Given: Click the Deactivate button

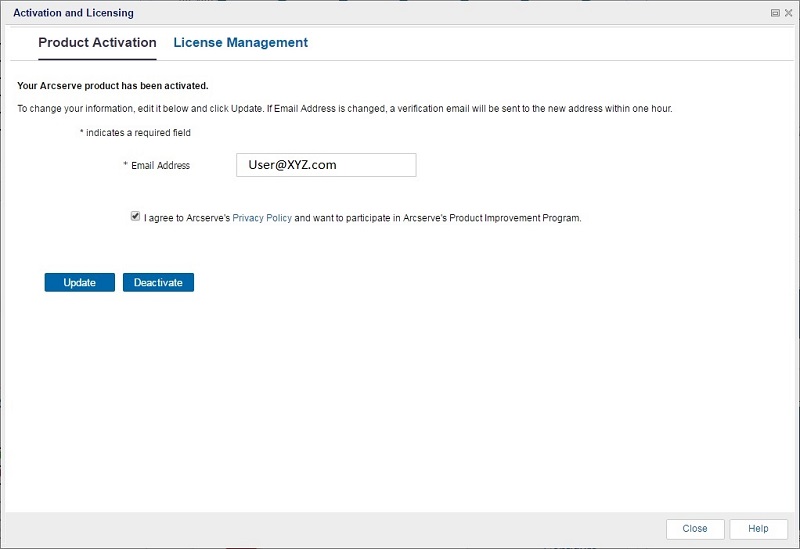Looking at the screenshot, I should (x=158, y=283).
